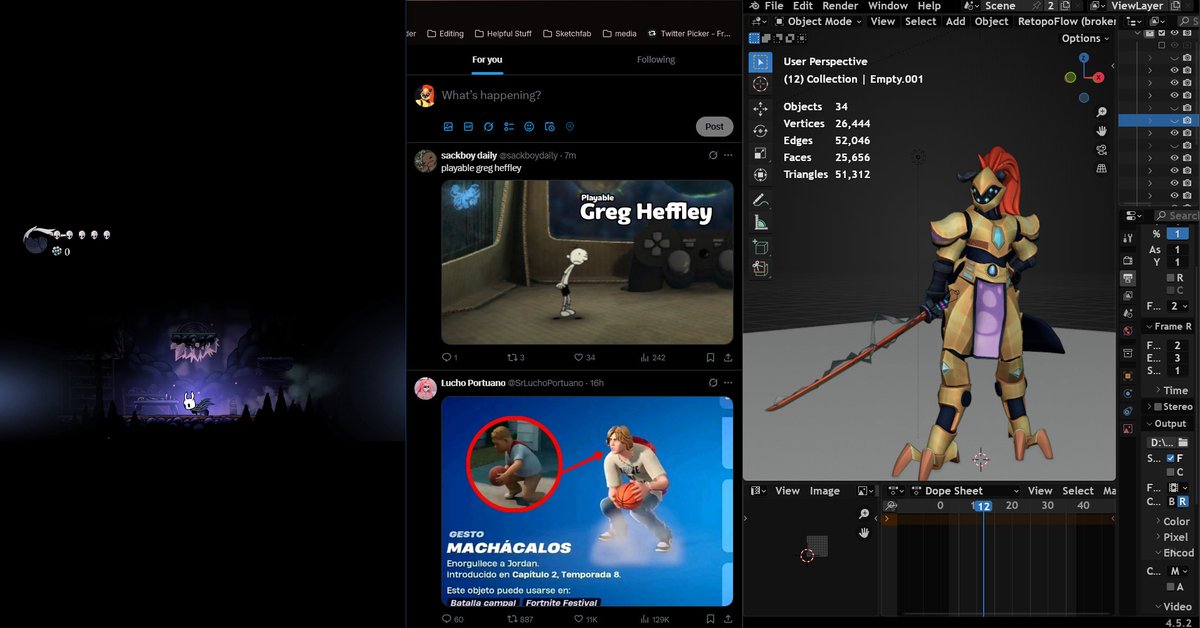Open the World properties tab

click(1128, 331)
